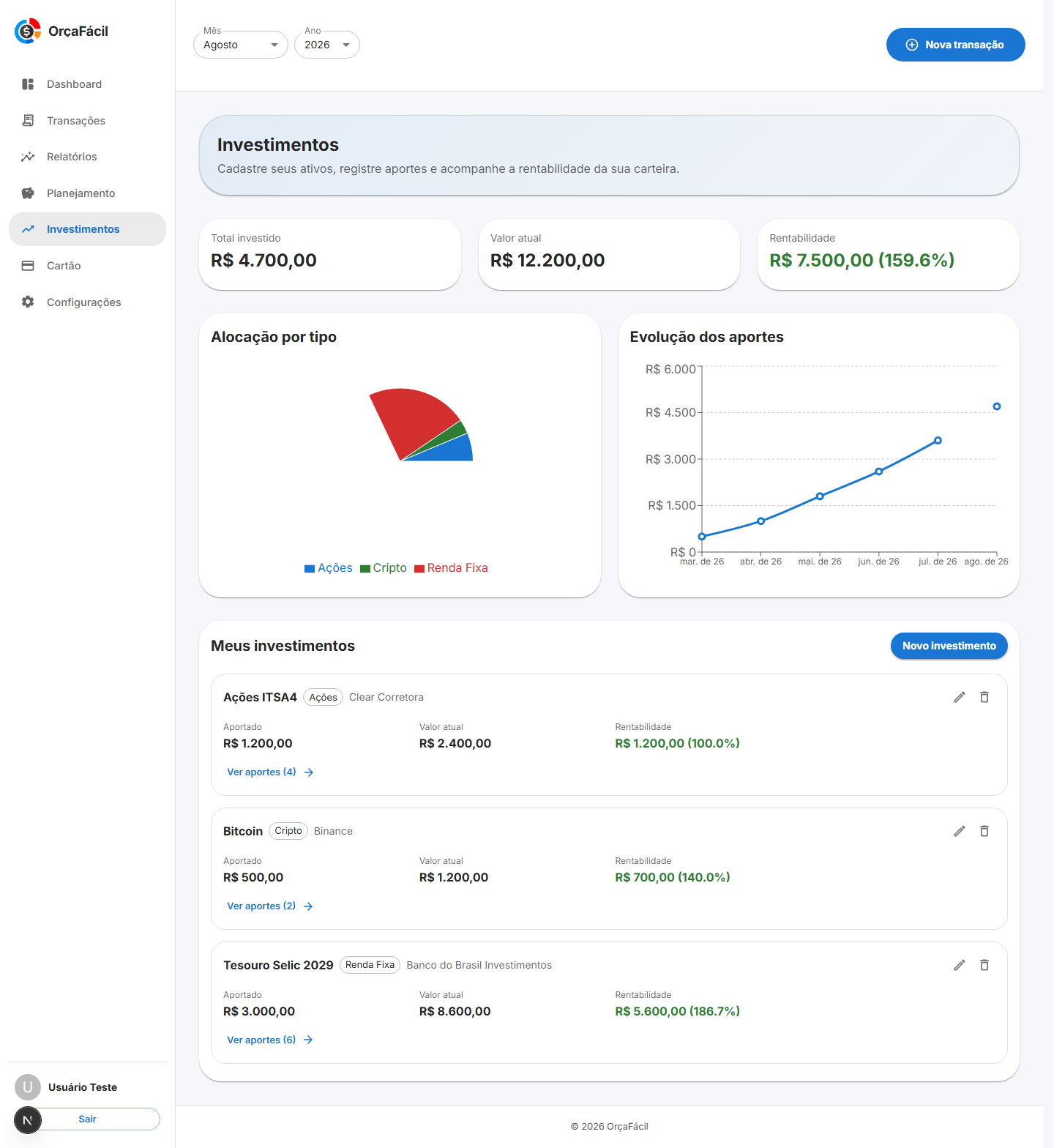The height and width of the screenshot is (1148, 1054).
Task: Click the Novo investimento button
Action: point(949,646)
